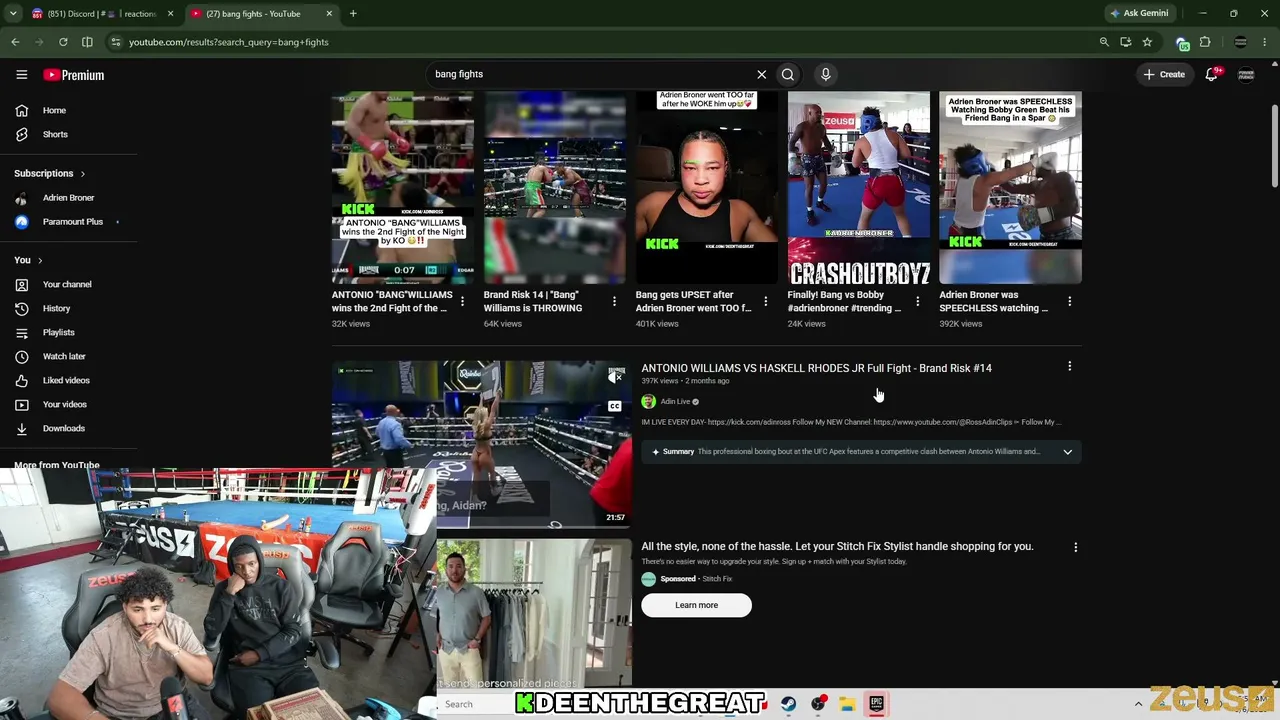The width and height of the screenshot is (1280, 720).
Task: Open the Playlists icon in sidebar
Action: click(x=21, y=332)
